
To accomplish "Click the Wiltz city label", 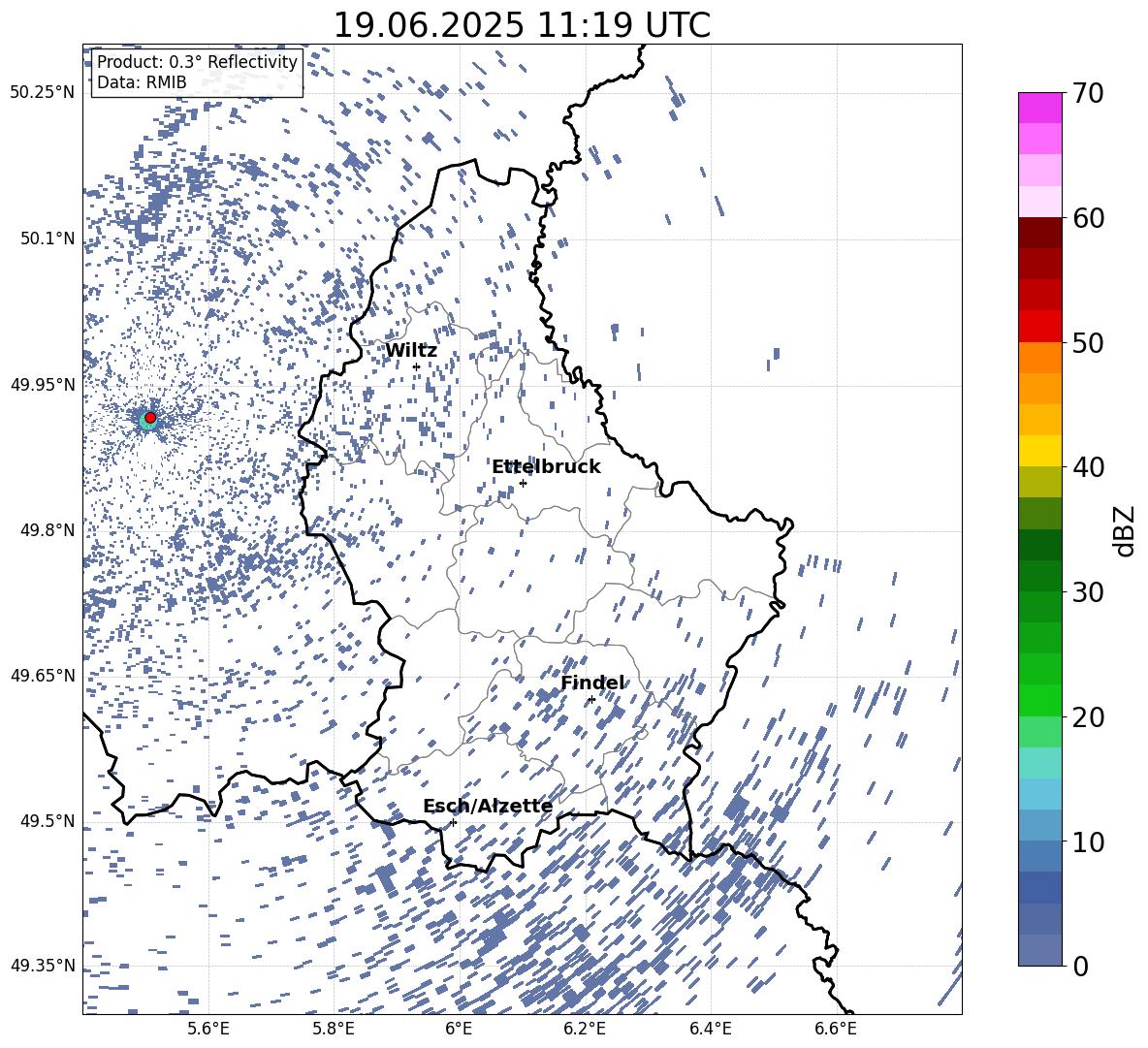I will (x=411, y=351).
